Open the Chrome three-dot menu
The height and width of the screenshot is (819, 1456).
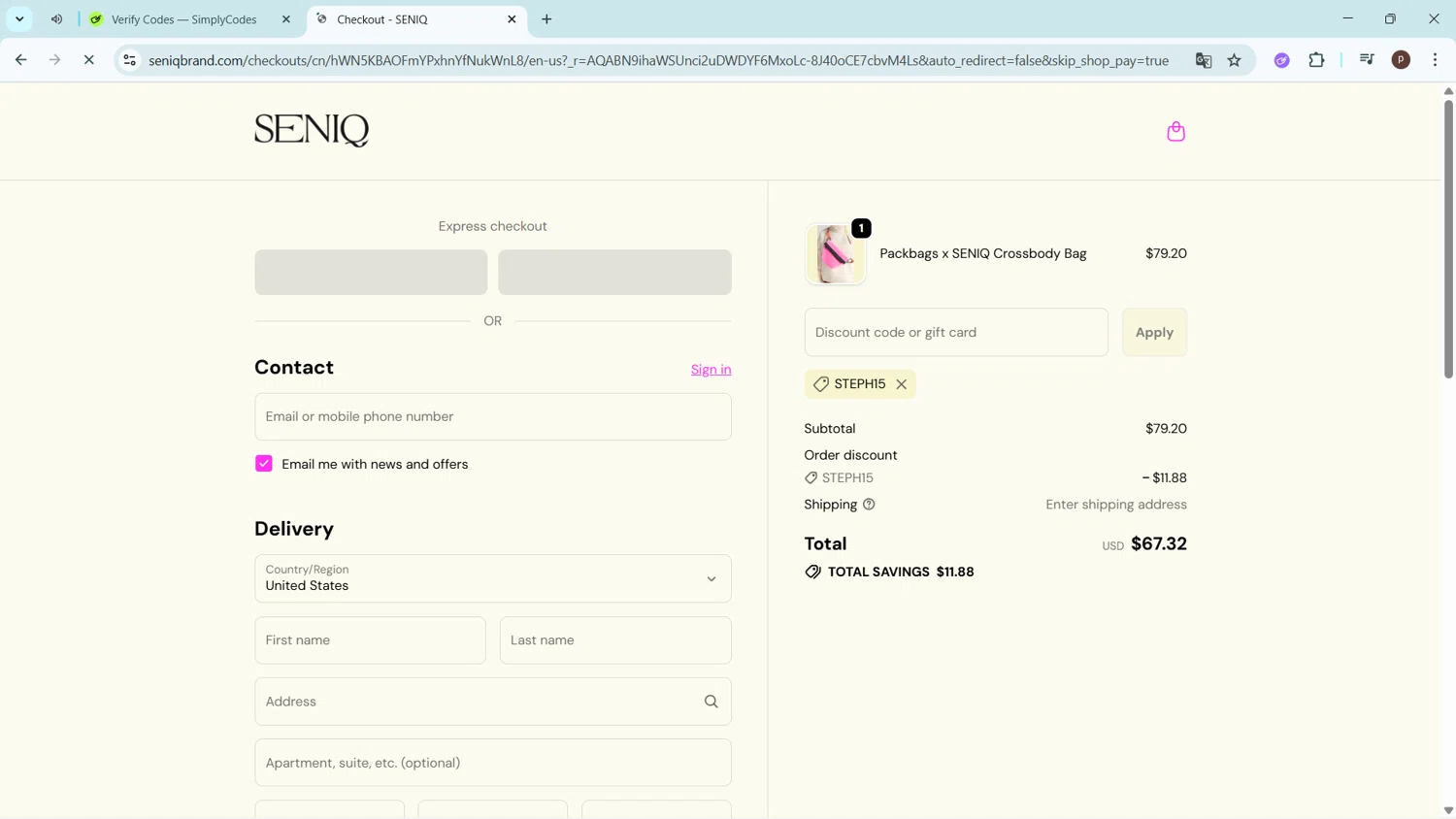pos(1436,60)
